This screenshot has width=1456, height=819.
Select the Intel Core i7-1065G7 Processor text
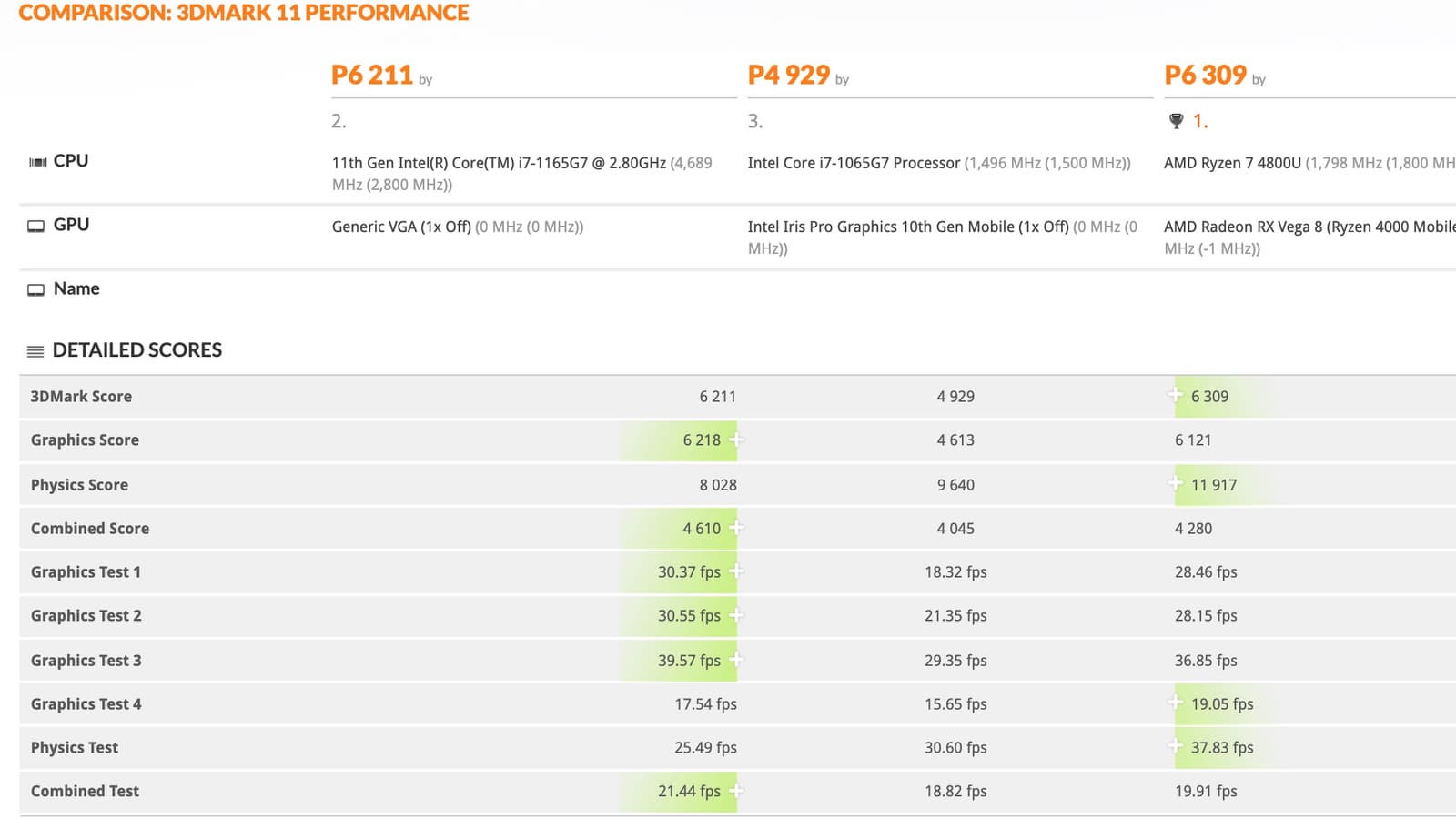[854, 163]
